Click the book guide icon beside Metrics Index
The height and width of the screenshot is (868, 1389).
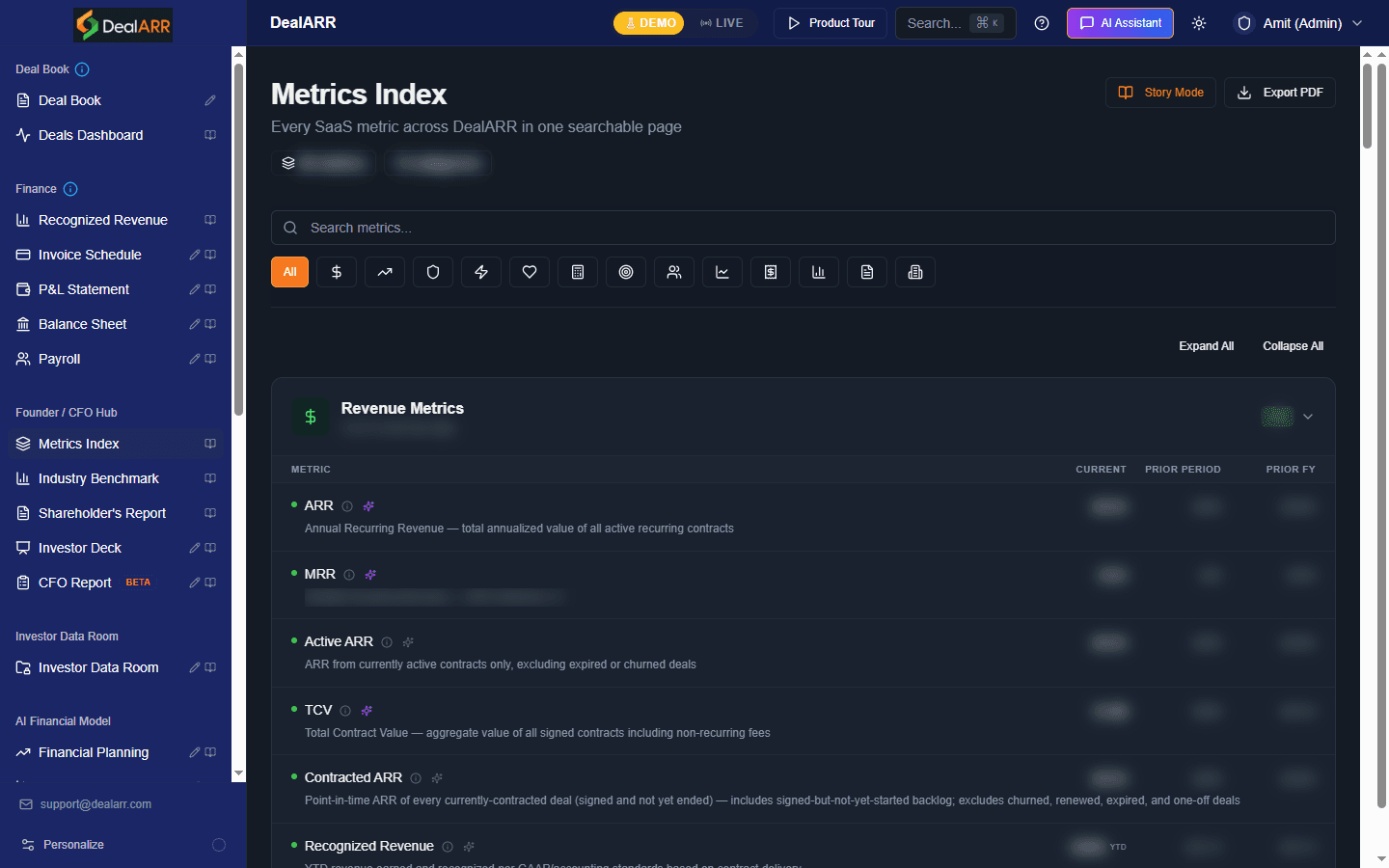(210, 444)
